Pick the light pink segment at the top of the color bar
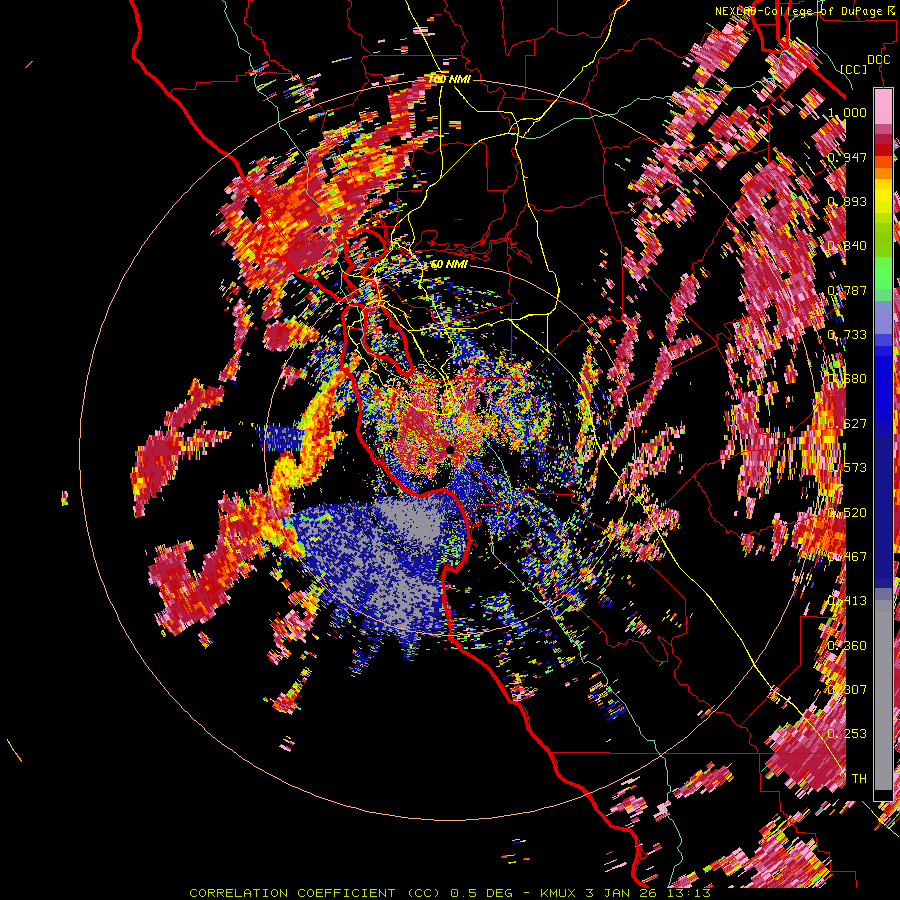 tap(883, 106)
